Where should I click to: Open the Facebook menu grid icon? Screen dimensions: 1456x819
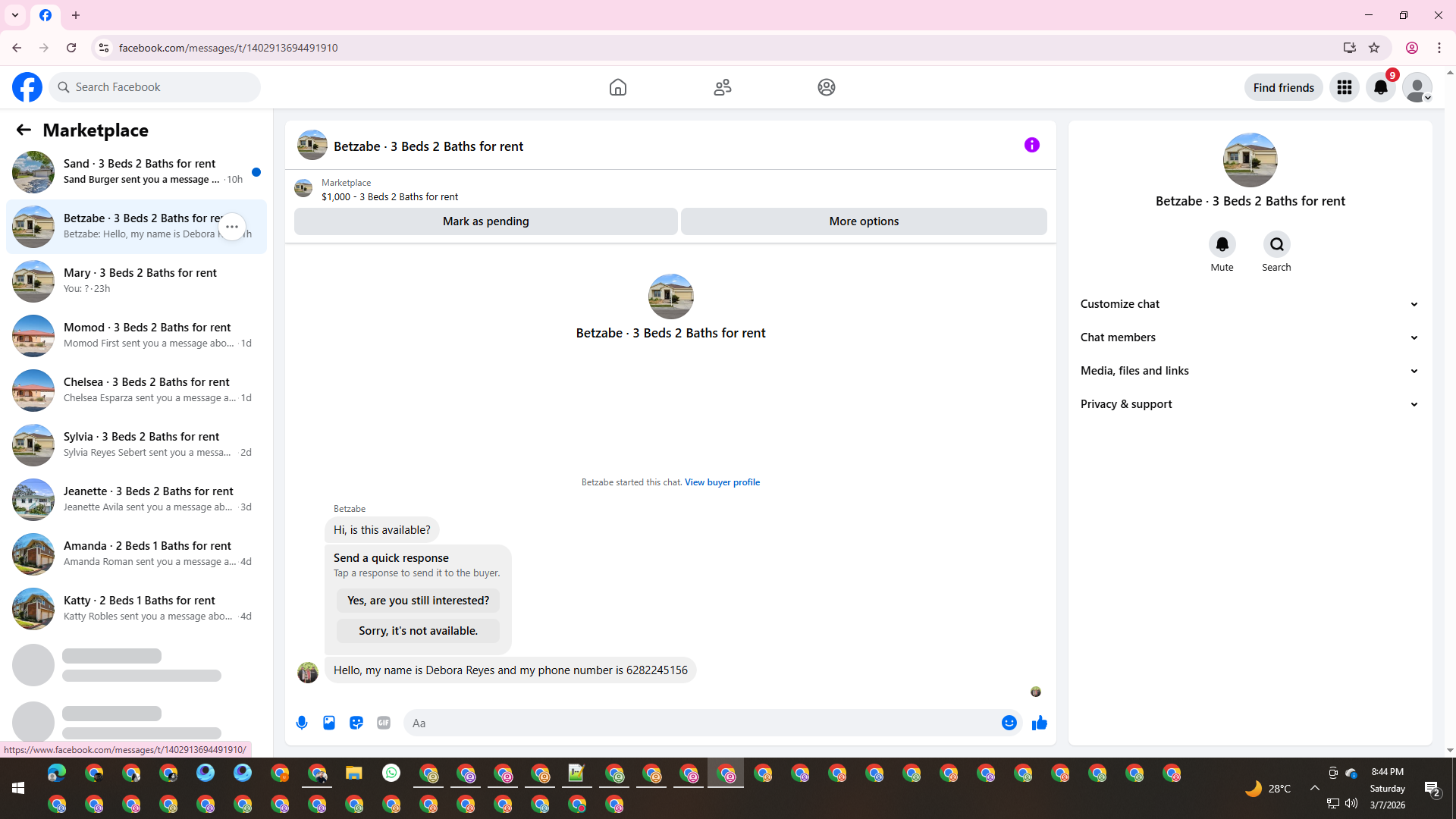1345,87
